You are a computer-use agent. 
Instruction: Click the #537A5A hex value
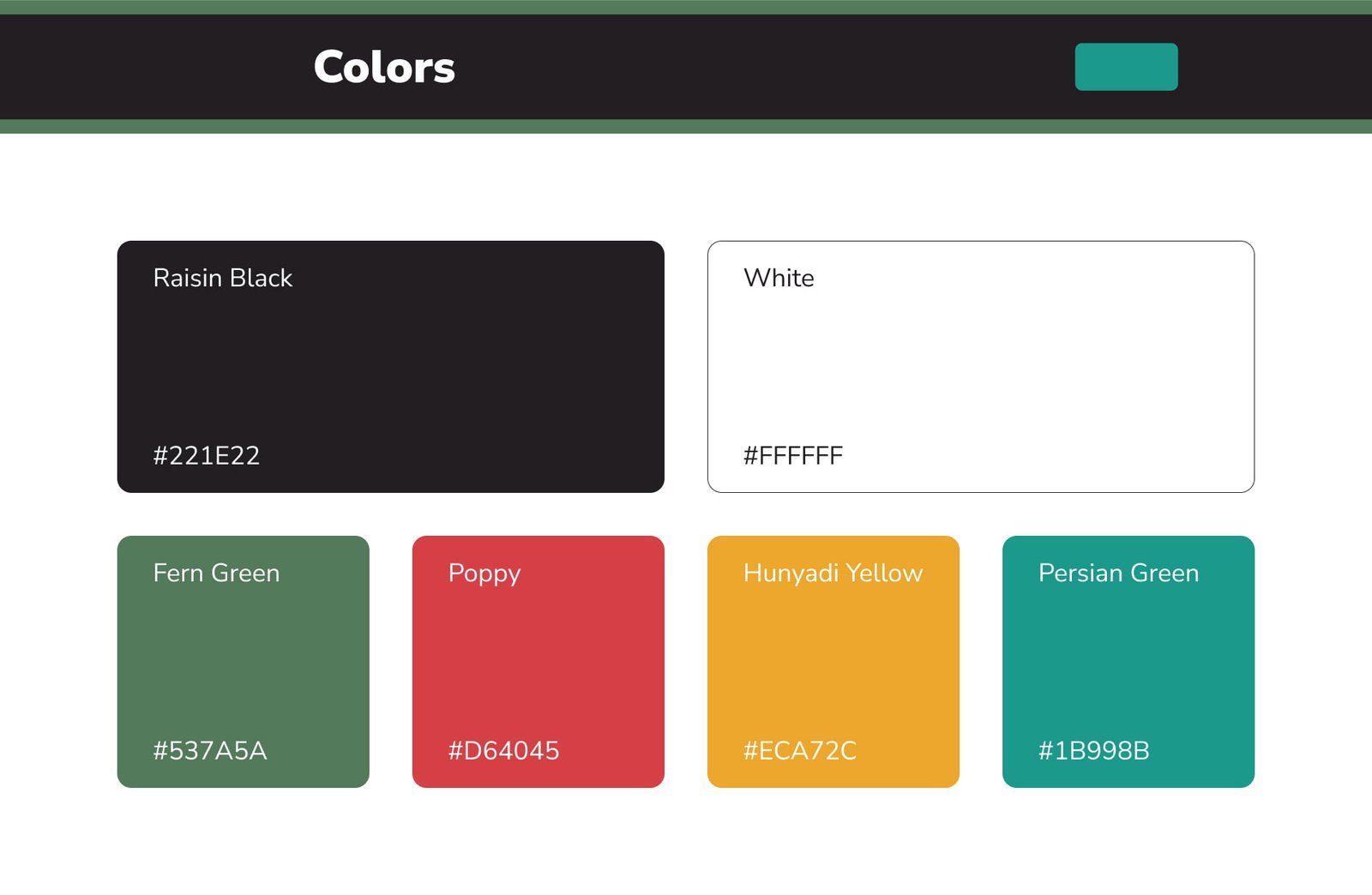(x=210, y=750)
